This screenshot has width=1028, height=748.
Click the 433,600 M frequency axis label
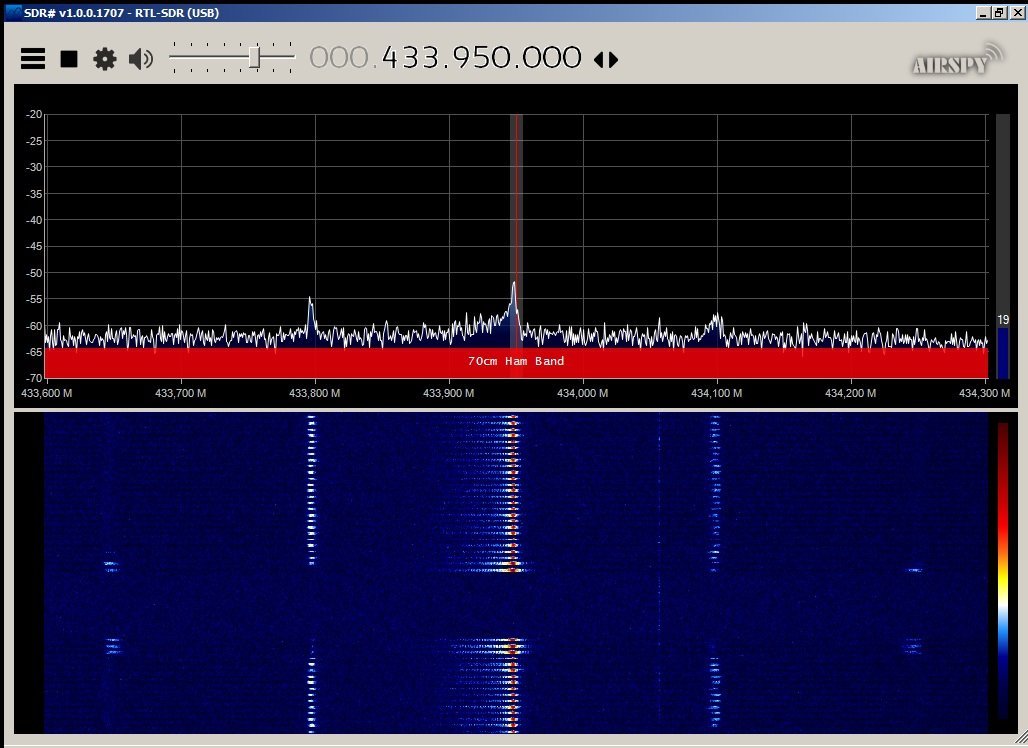coord(47,393)
